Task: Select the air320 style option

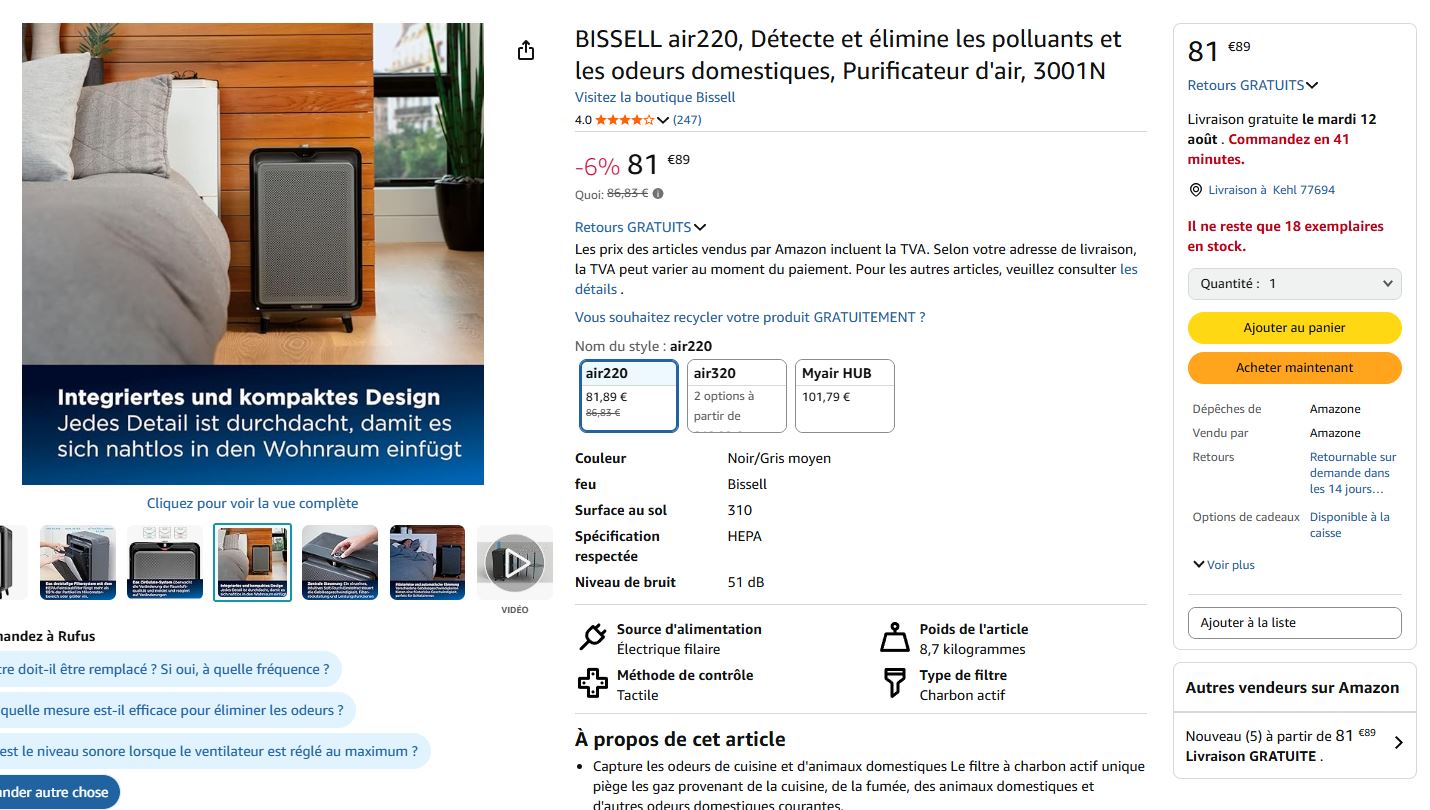Action: [737, 396]
